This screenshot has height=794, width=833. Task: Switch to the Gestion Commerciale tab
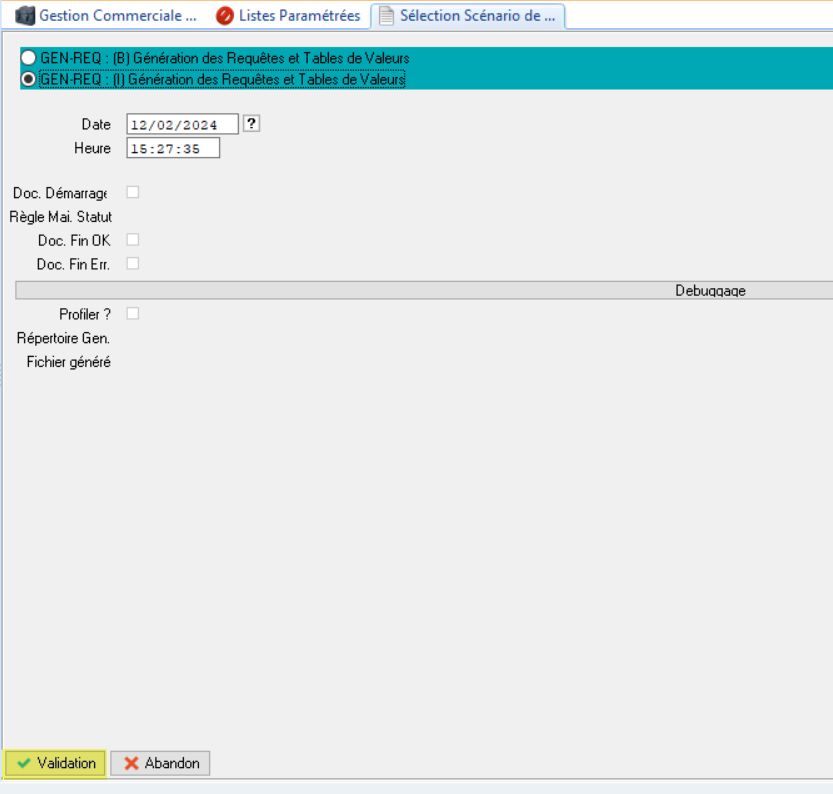[x=117, y=16]
